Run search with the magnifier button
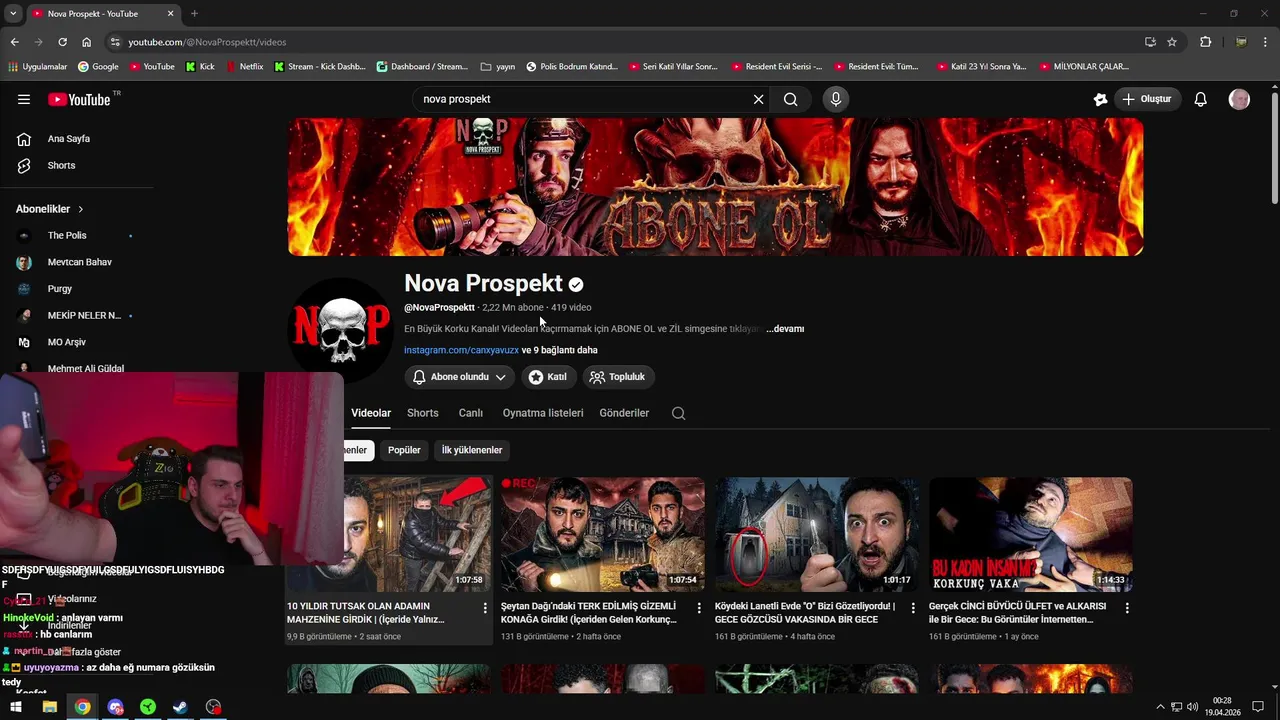The height and width of the screenshot is (720, 1280). (x=791, y=99)
